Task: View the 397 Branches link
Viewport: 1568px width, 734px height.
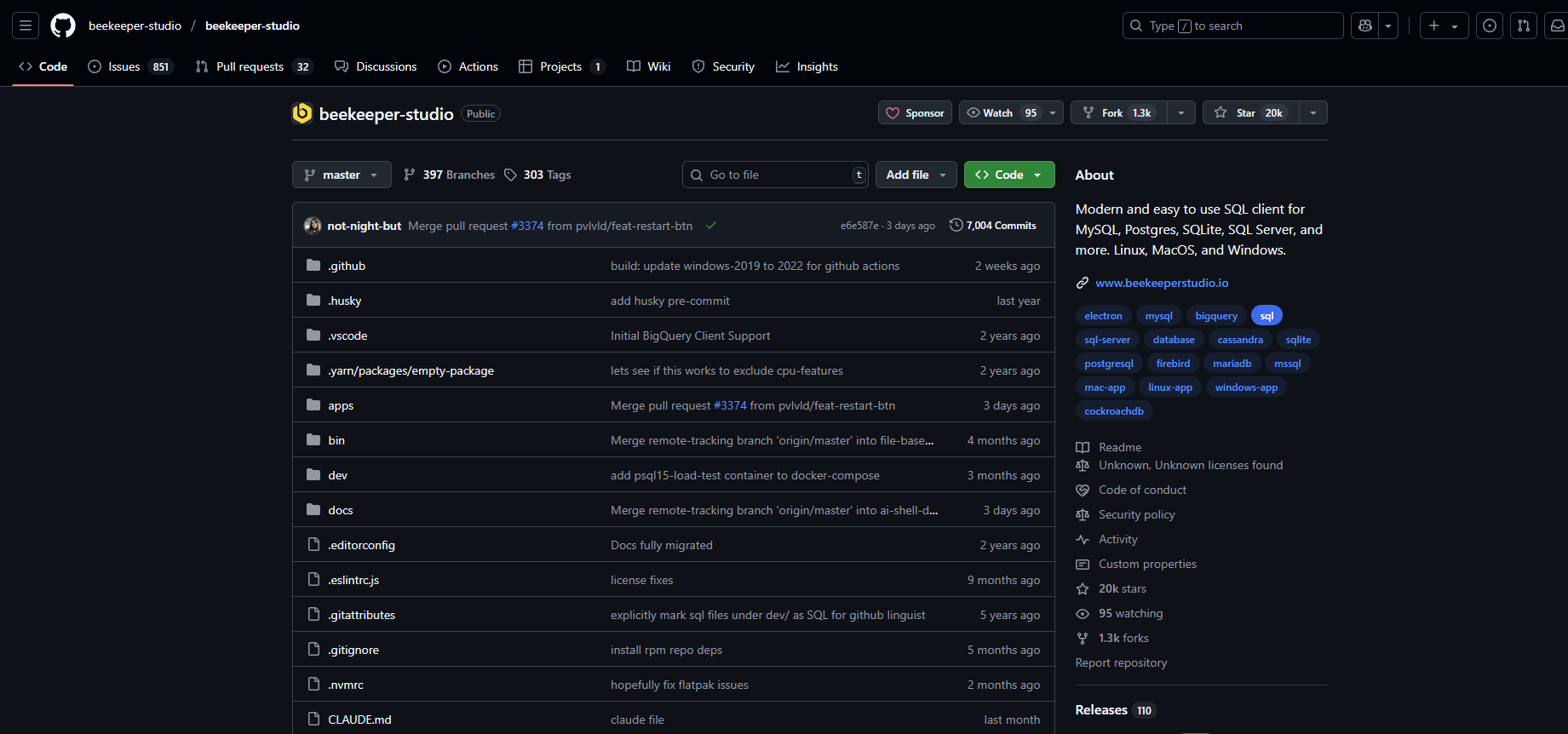Action: tap(449, 175)
